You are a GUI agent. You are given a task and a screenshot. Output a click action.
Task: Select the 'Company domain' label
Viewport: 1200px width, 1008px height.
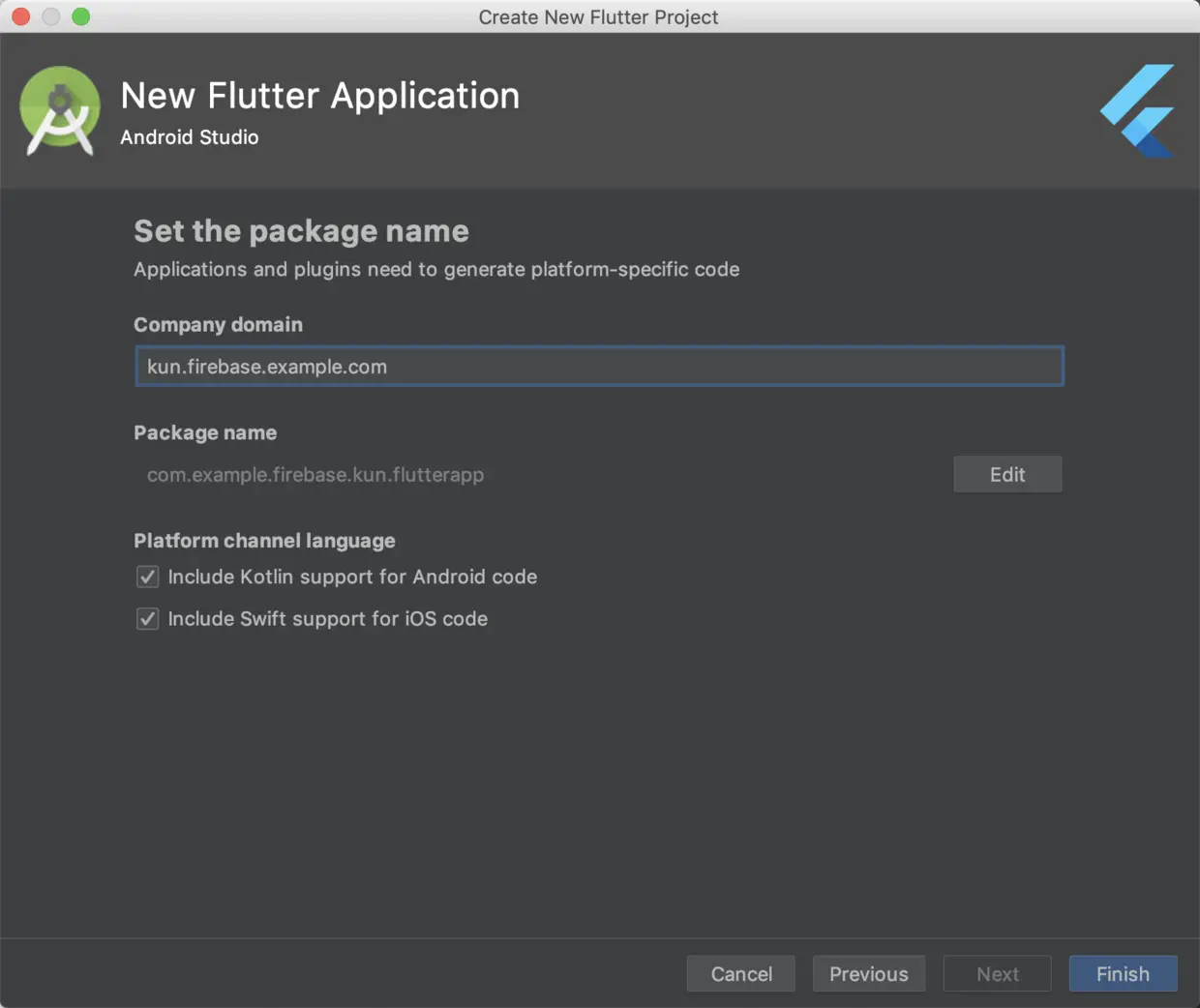point(218,325)
